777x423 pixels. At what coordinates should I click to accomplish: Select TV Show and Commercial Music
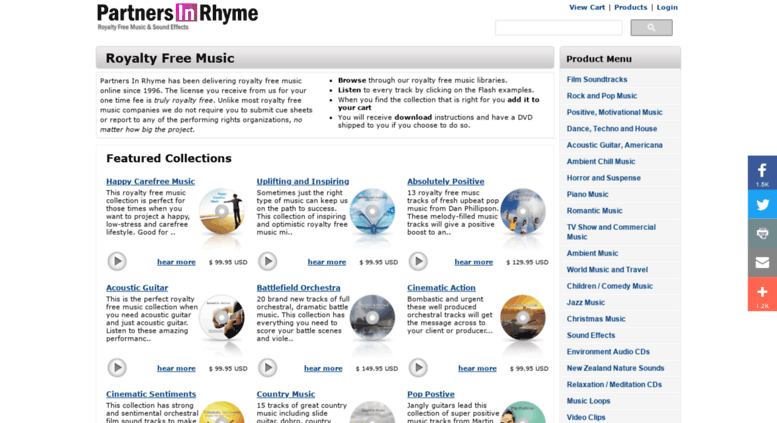coord(611,232)
